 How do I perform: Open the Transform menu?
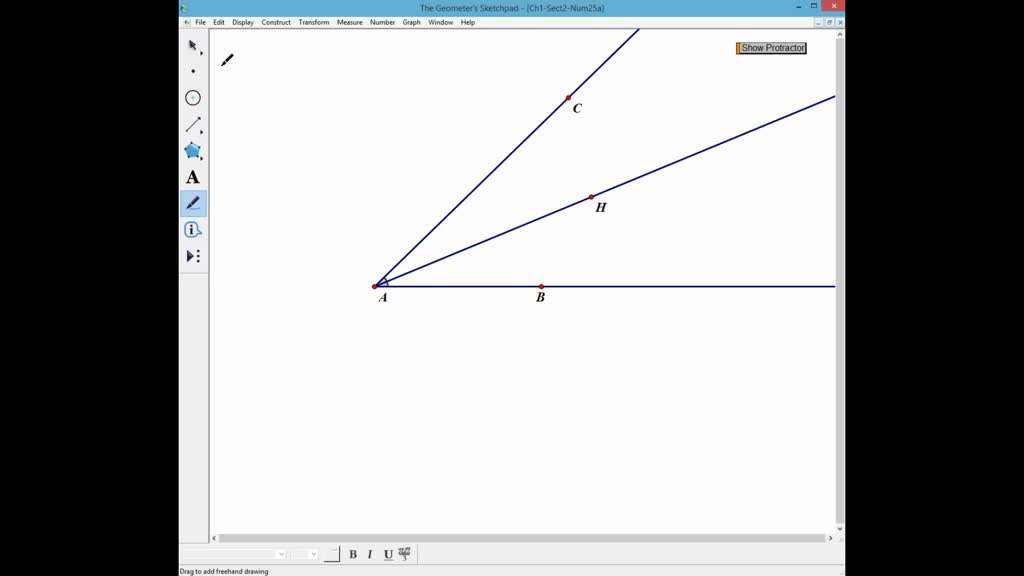pyautogui.click(x=313, y=21)
